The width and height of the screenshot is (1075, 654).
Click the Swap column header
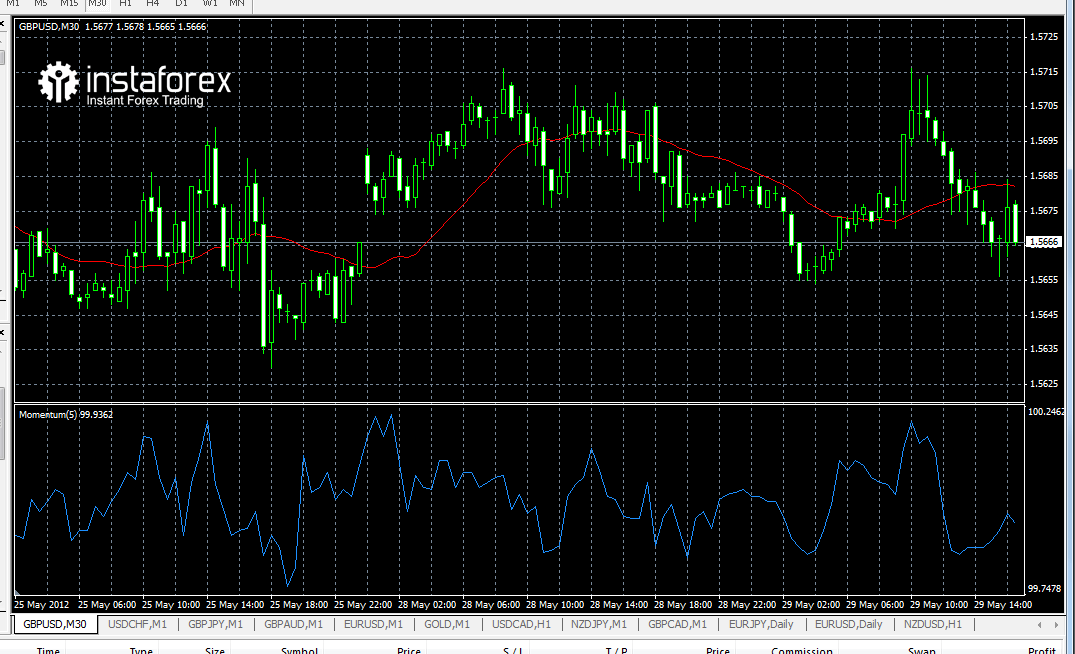click(x=921, y=650)
